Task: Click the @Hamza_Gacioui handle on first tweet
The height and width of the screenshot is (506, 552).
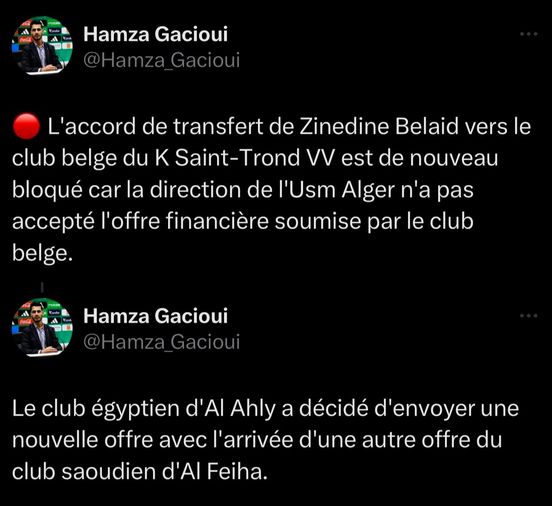Action: tap(162, 60)
